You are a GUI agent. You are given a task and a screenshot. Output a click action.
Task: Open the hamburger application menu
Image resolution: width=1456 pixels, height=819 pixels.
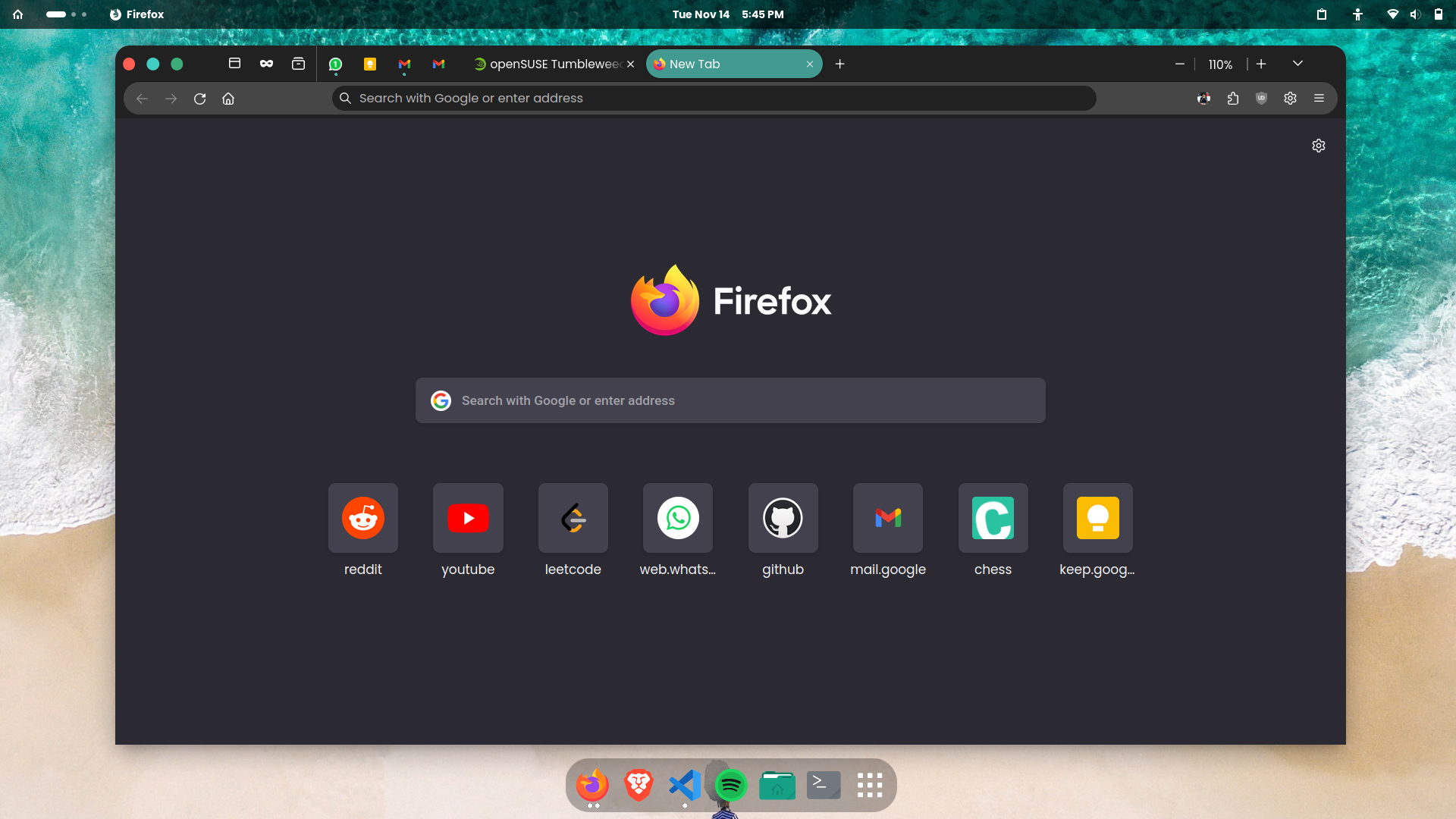tap(1319, 98)
